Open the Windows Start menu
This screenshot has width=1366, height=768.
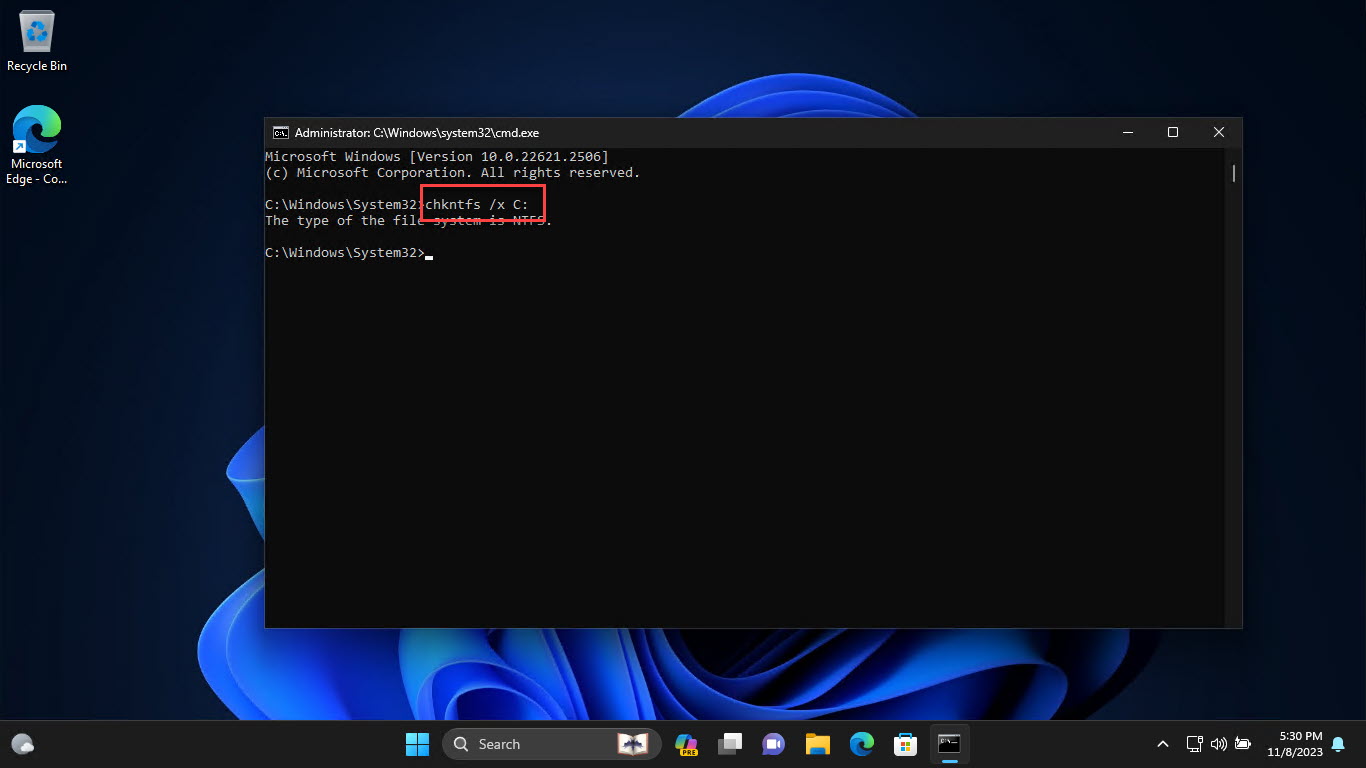[x=417, y=744]
